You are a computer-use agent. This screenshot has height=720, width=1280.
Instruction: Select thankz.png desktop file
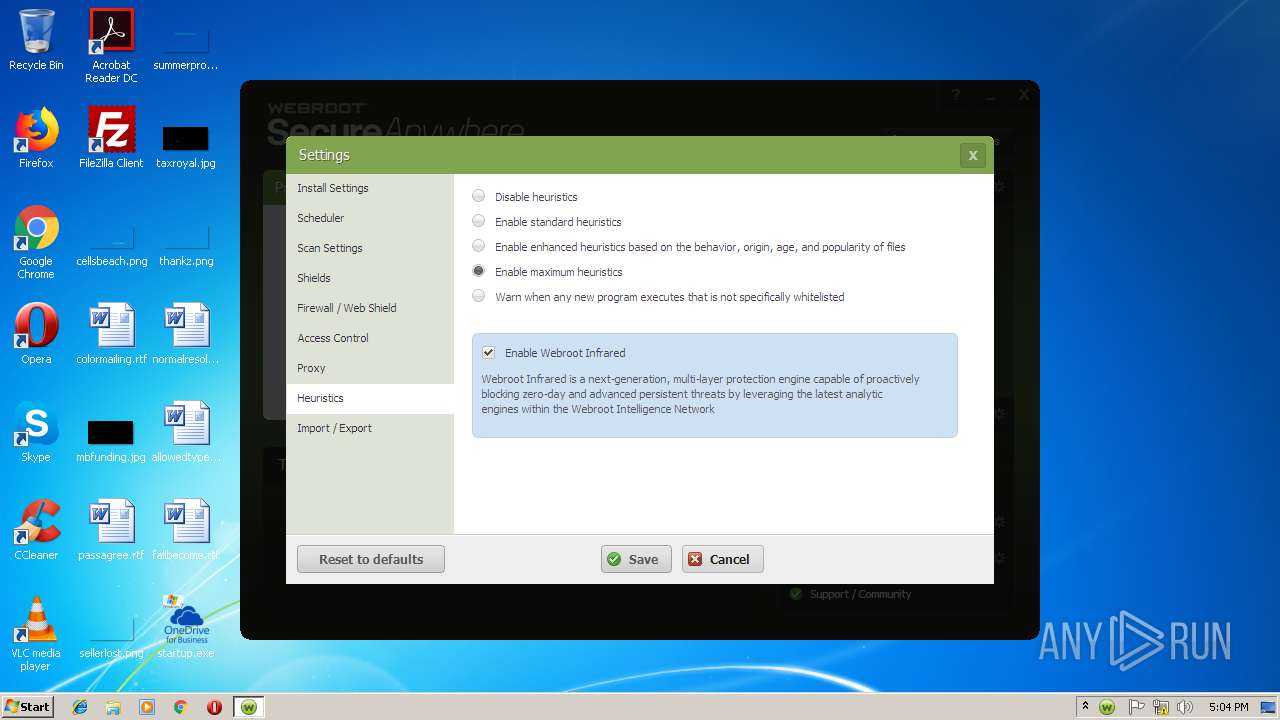(186, 247)
